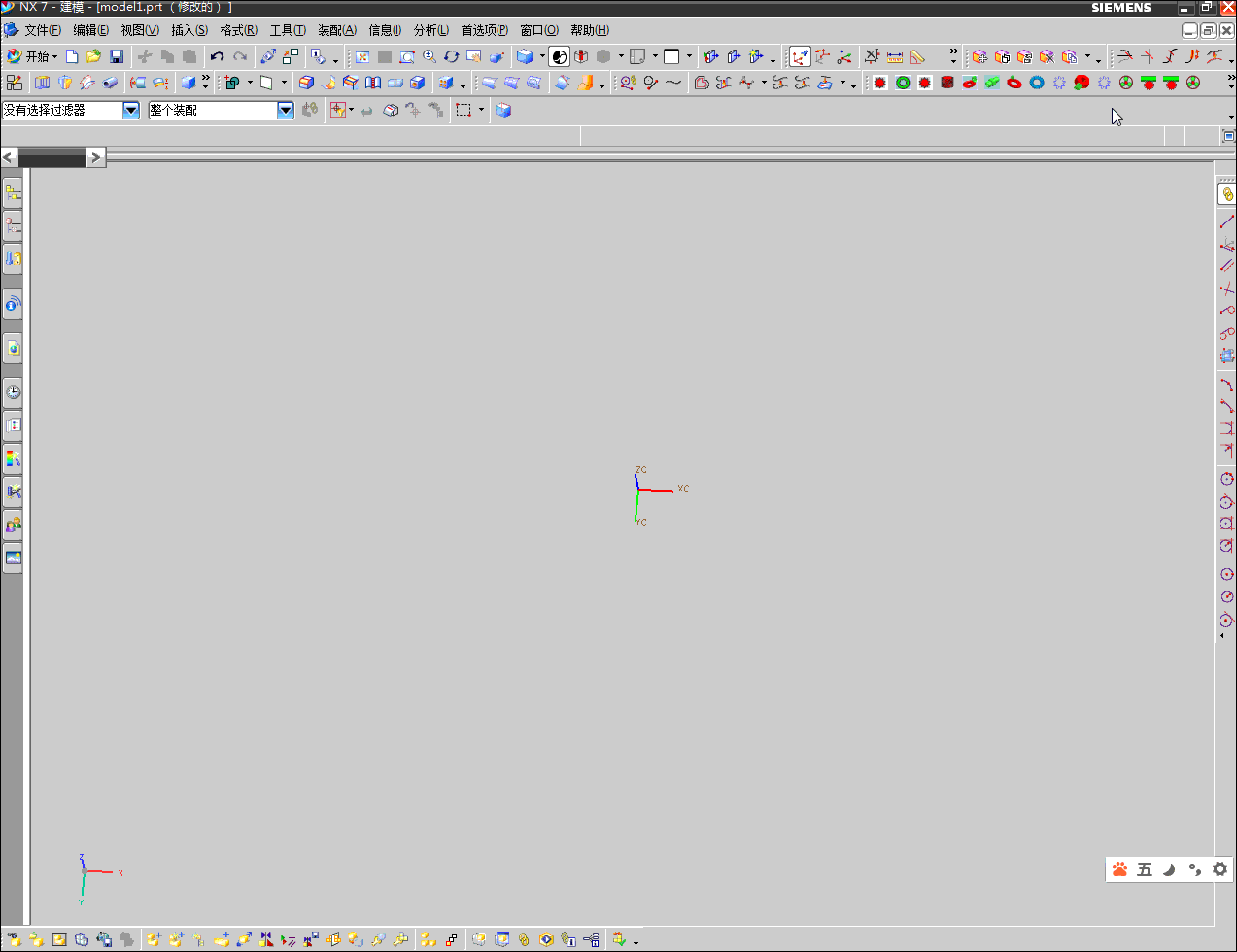
Task: Click the Tube feature icon
Action: click(110, 83)
